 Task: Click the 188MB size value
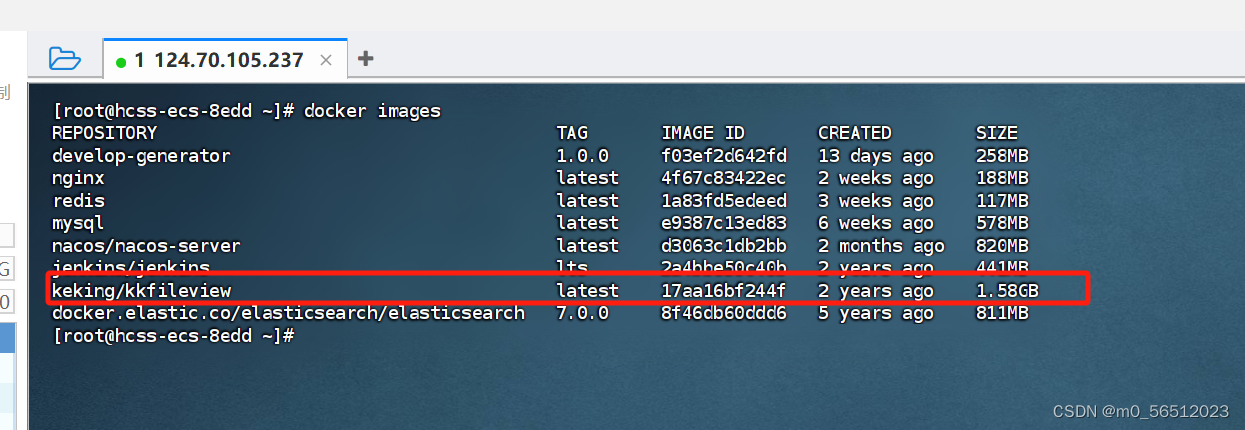(1002, 178)
